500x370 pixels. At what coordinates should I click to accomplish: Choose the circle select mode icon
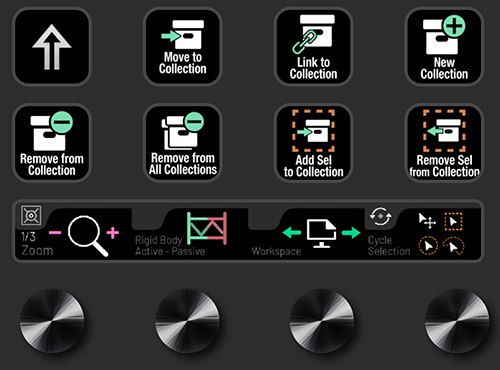428,246
